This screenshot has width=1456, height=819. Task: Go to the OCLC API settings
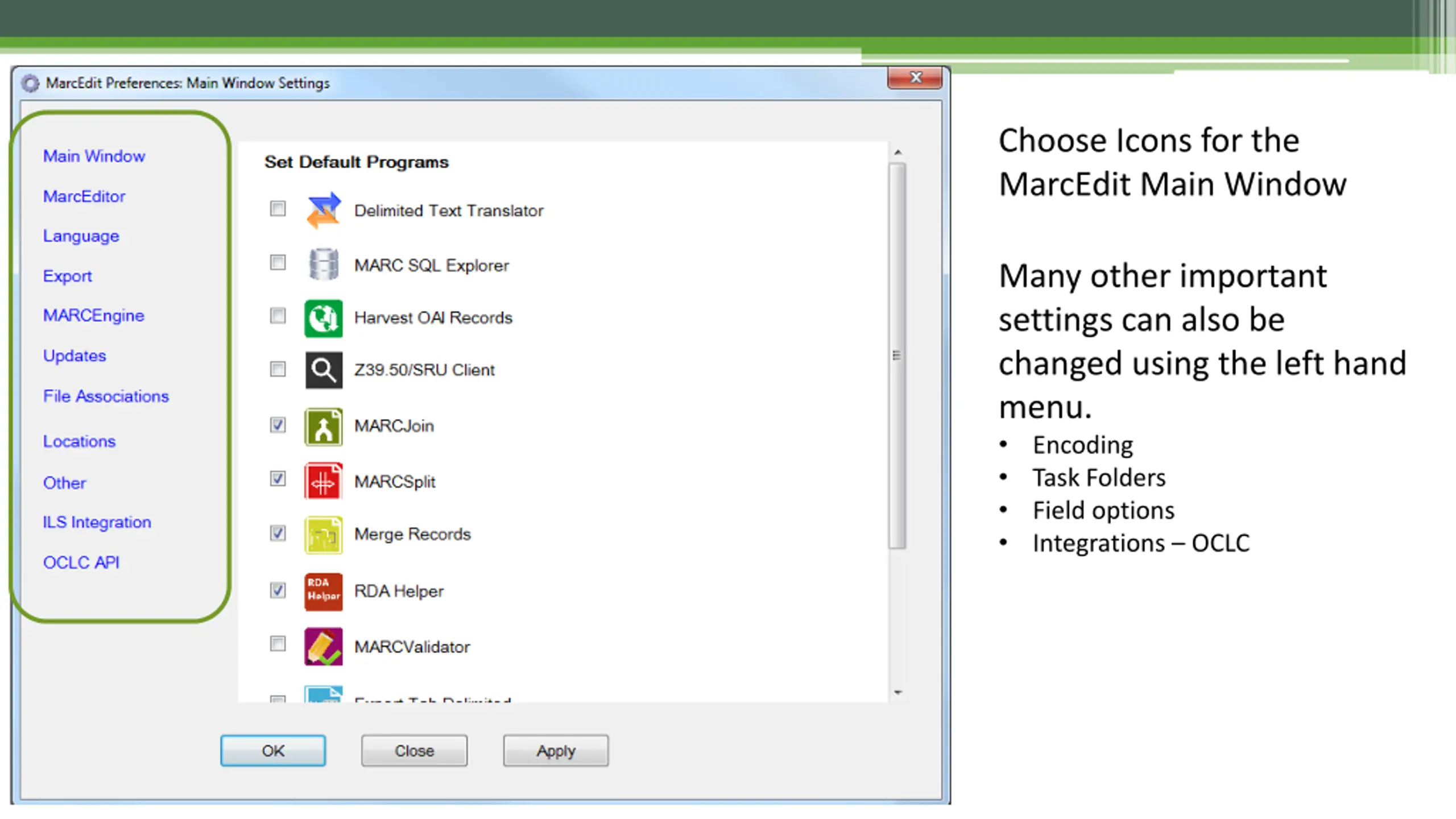(x=81, y=562)
